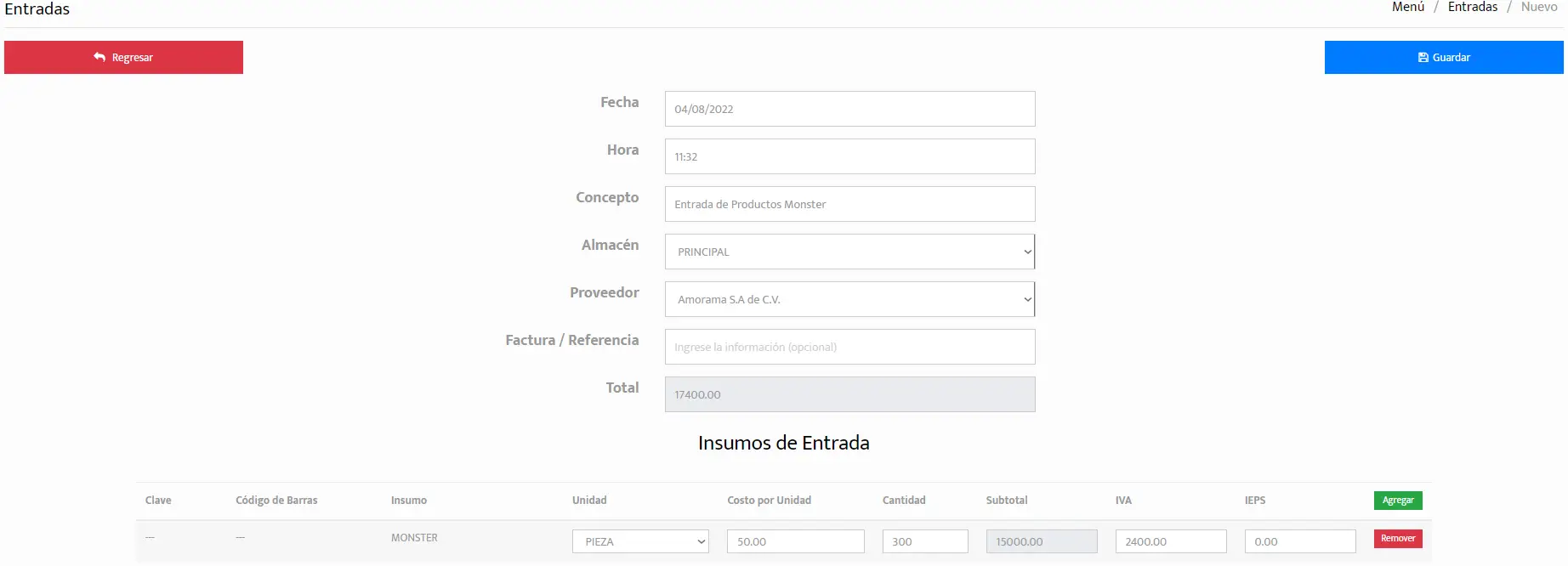
Task: Open the Unidad PIEZA dropdown
Action: tap(640, 541)
